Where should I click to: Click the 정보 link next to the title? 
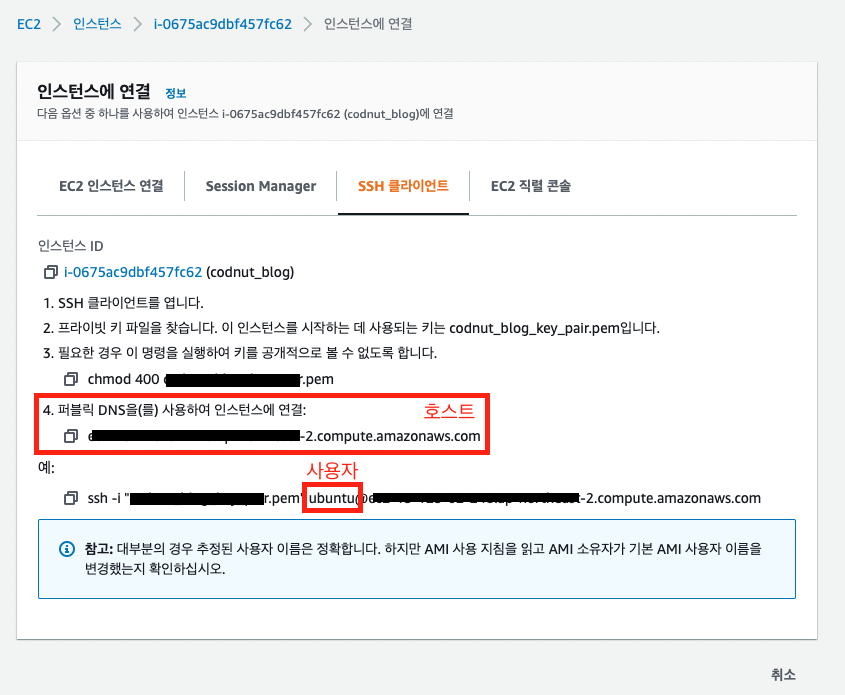pyautogui.click(x=176, y=93)
